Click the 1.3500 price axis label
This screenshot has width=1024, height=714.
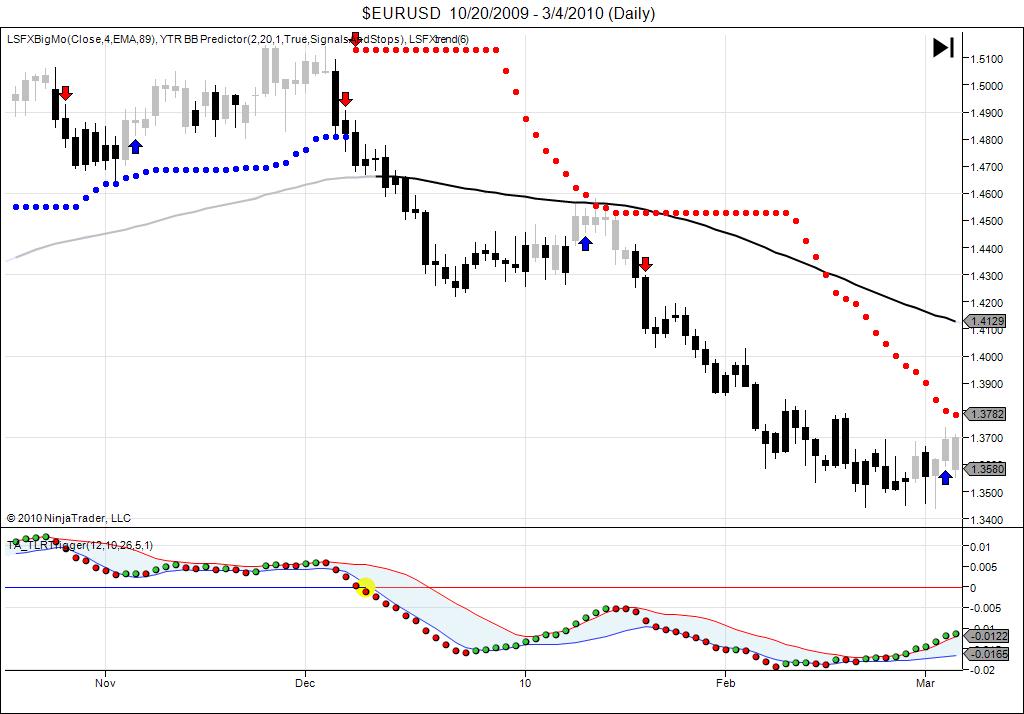coord(987,493)
